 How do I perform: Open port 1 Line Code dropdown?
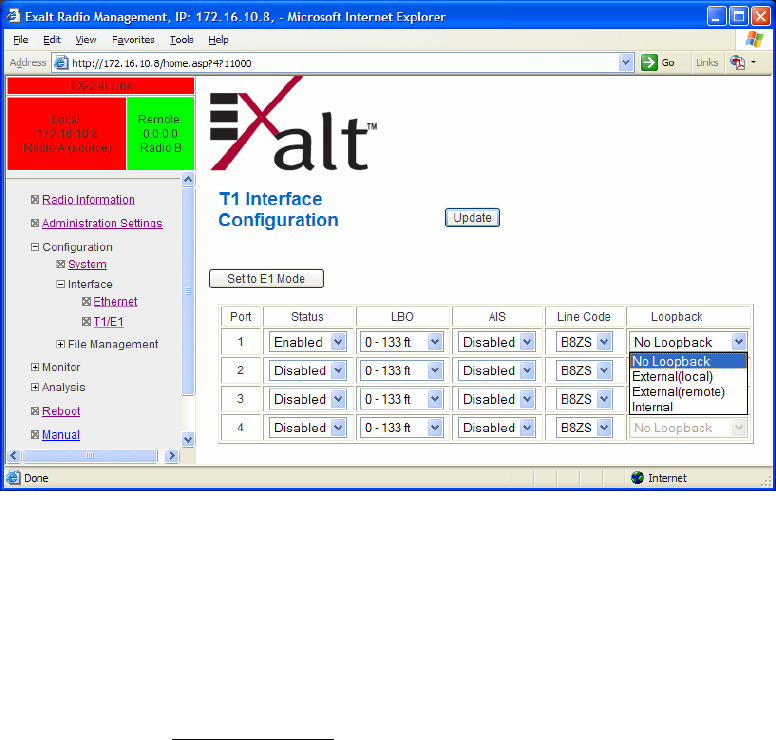(x=604, y=342)
